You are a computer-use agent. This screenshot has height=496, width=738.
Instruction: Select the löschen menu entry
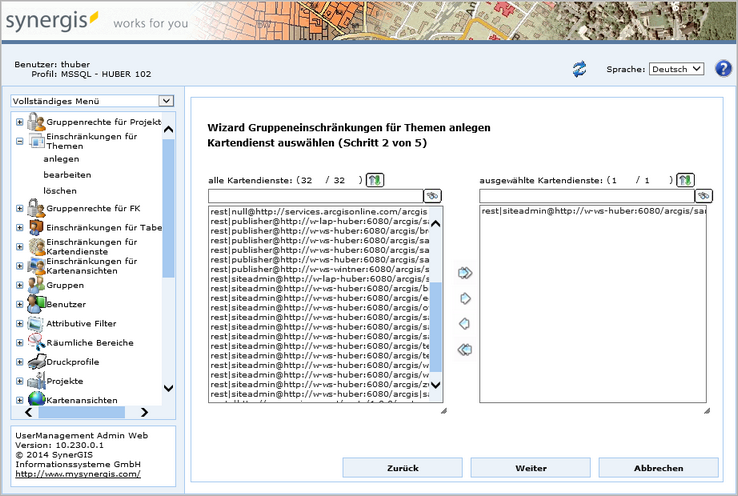point(59,190)
